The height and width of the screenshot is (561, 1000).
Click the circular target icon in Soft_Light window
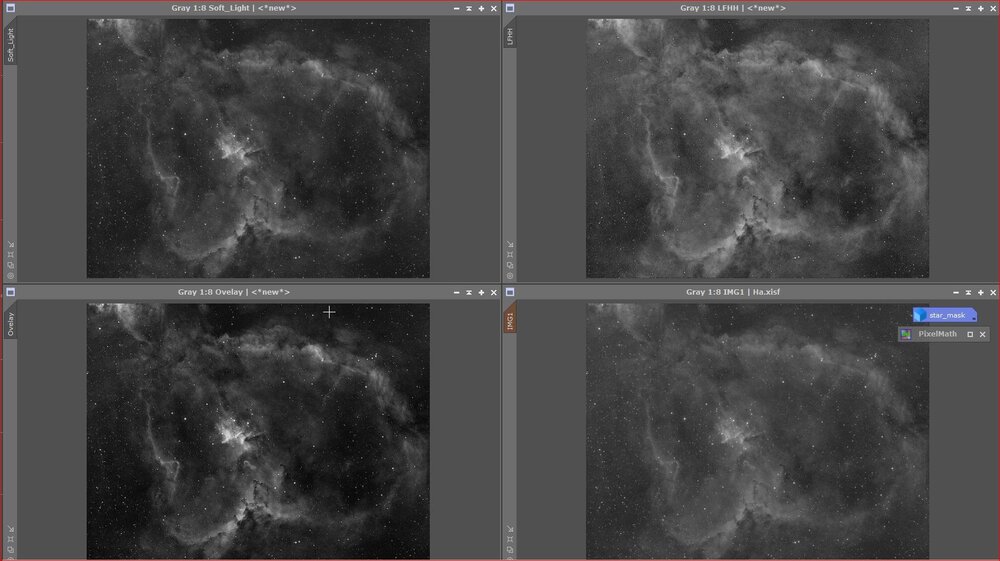coord(11,275)
